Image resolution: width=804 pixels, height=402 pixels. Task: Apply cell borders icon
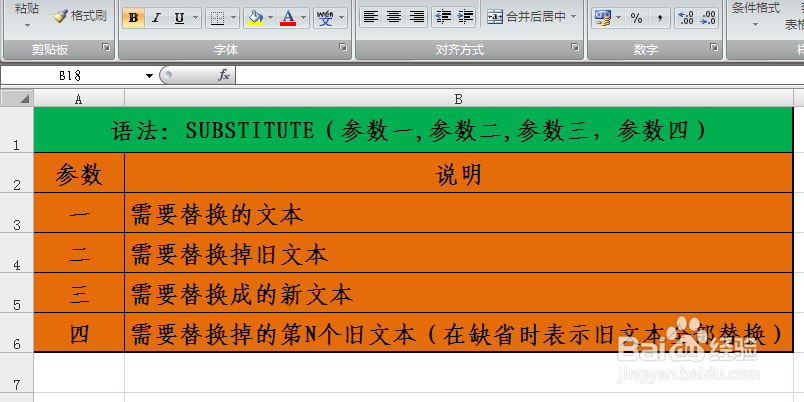tap(217, 18)
